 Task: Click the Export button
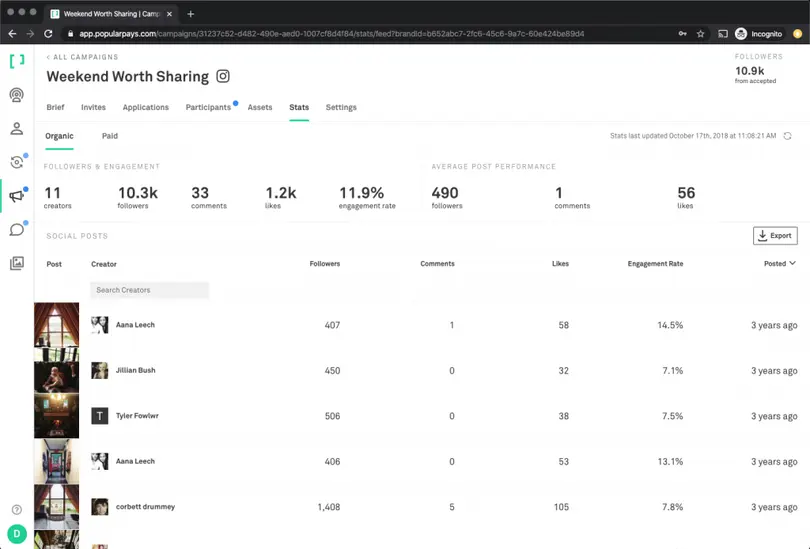775,236
